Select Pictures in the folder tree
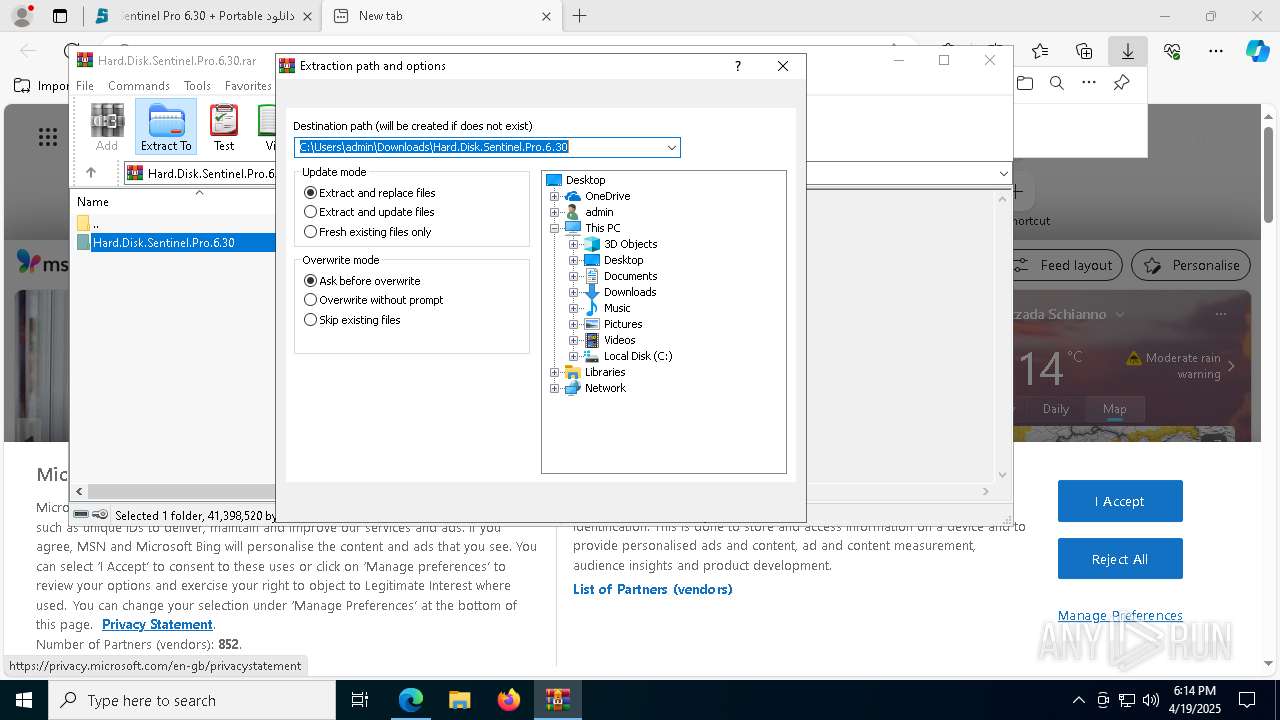 [x=622, y=324]
